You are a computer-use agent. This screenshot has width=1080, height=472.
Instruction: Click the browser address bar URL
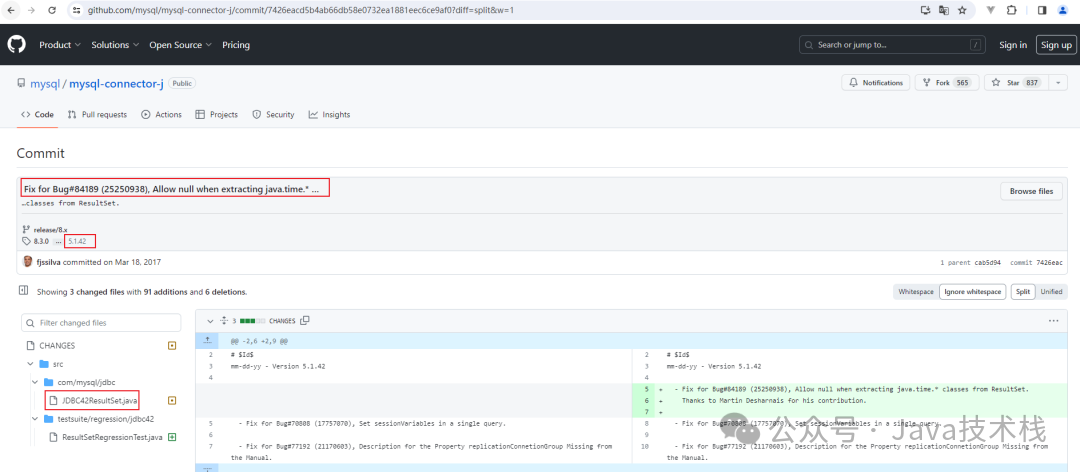click(300, 10)
